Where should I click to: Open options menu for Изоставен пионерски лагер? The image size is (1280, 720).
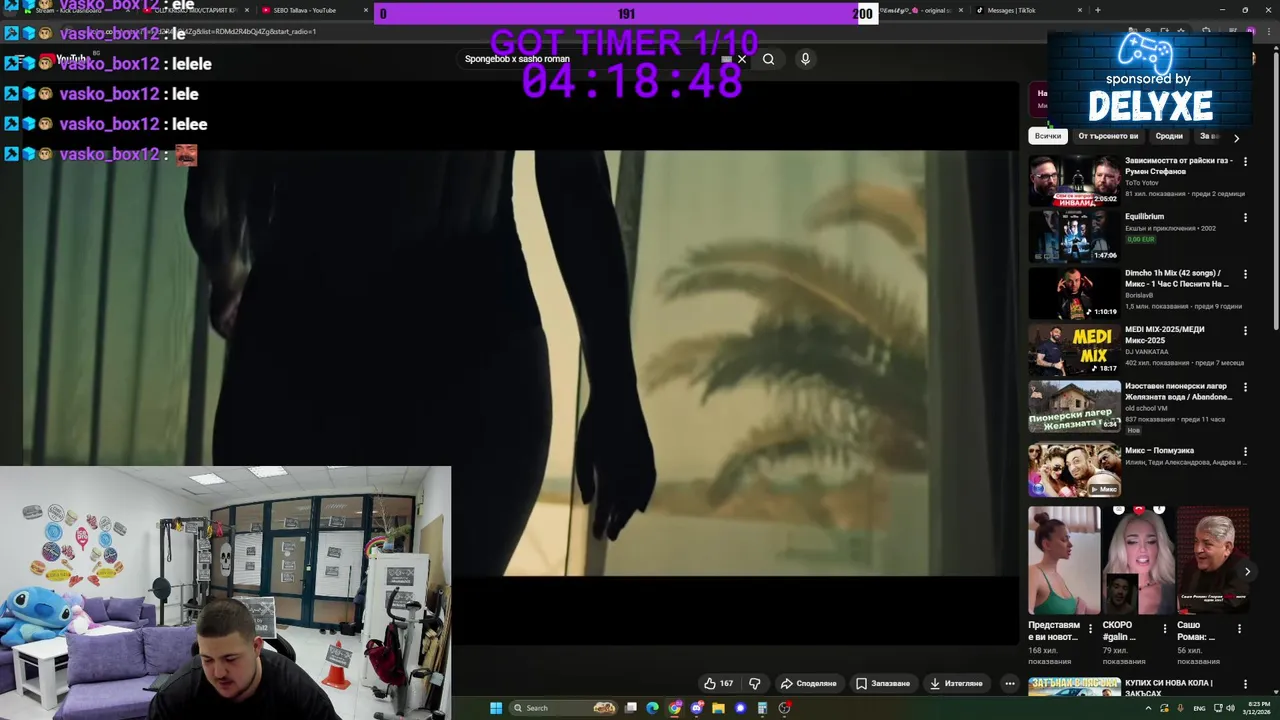point(1245,387)
